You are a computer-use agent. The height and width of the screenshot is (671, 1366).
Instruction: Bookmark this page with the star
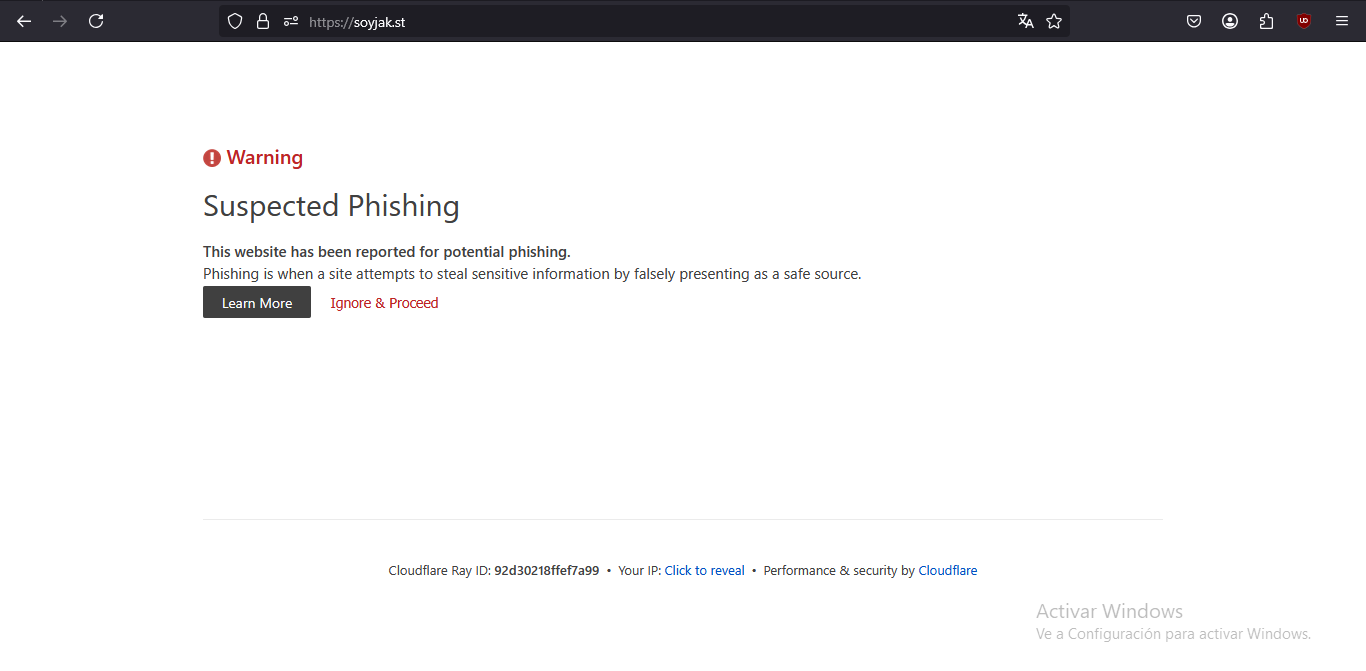pyautogui.click(x=1054, y=21)
